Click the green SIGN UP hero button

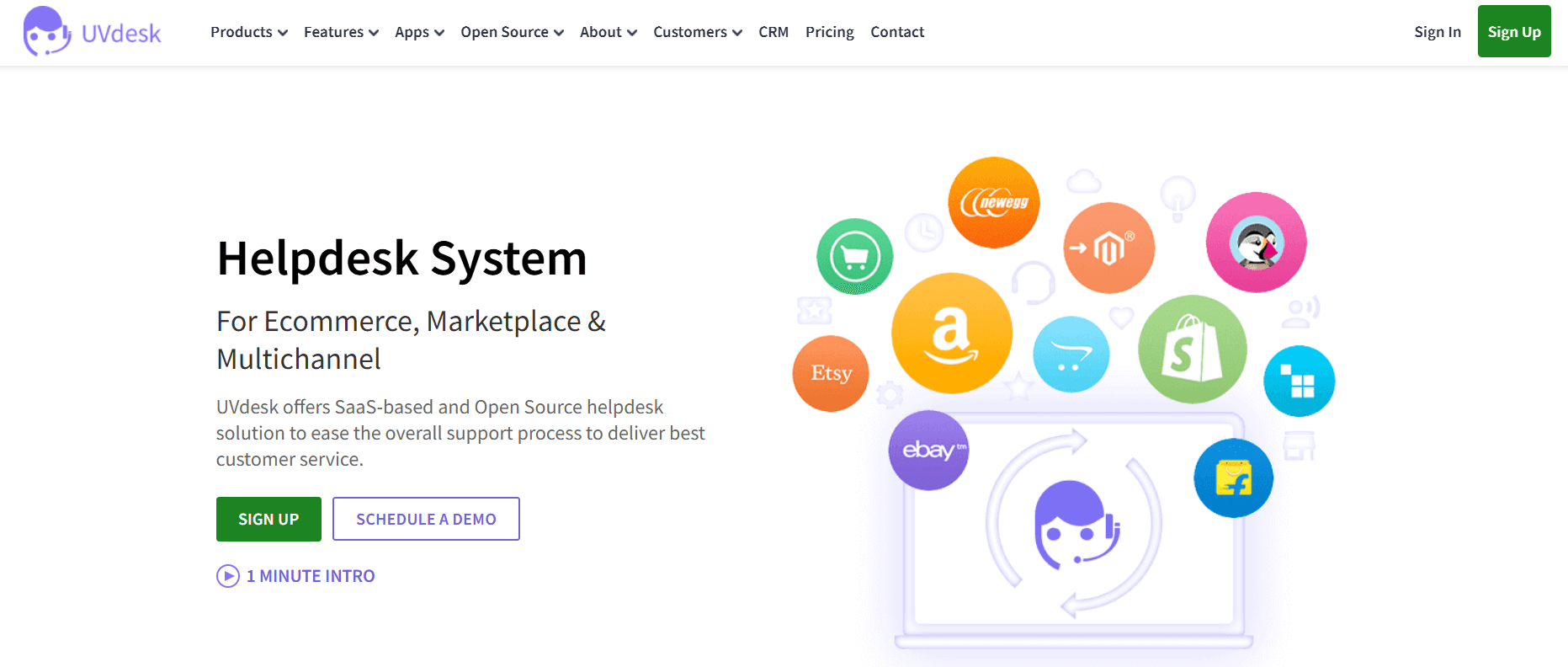(268, 519)
